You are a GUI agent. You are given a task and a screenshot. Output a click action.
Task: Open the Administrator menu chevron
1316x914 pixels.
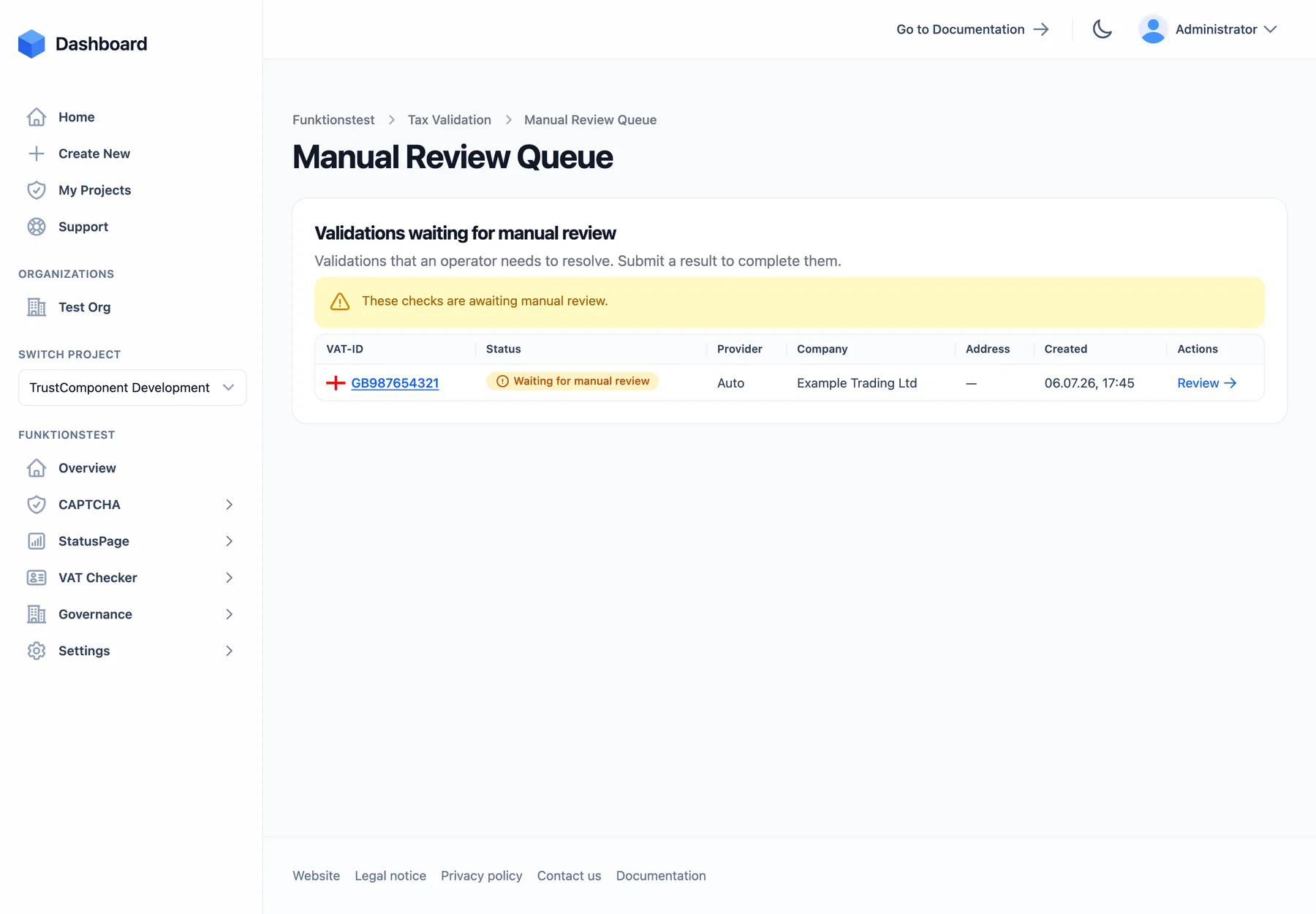point(1271,29)
